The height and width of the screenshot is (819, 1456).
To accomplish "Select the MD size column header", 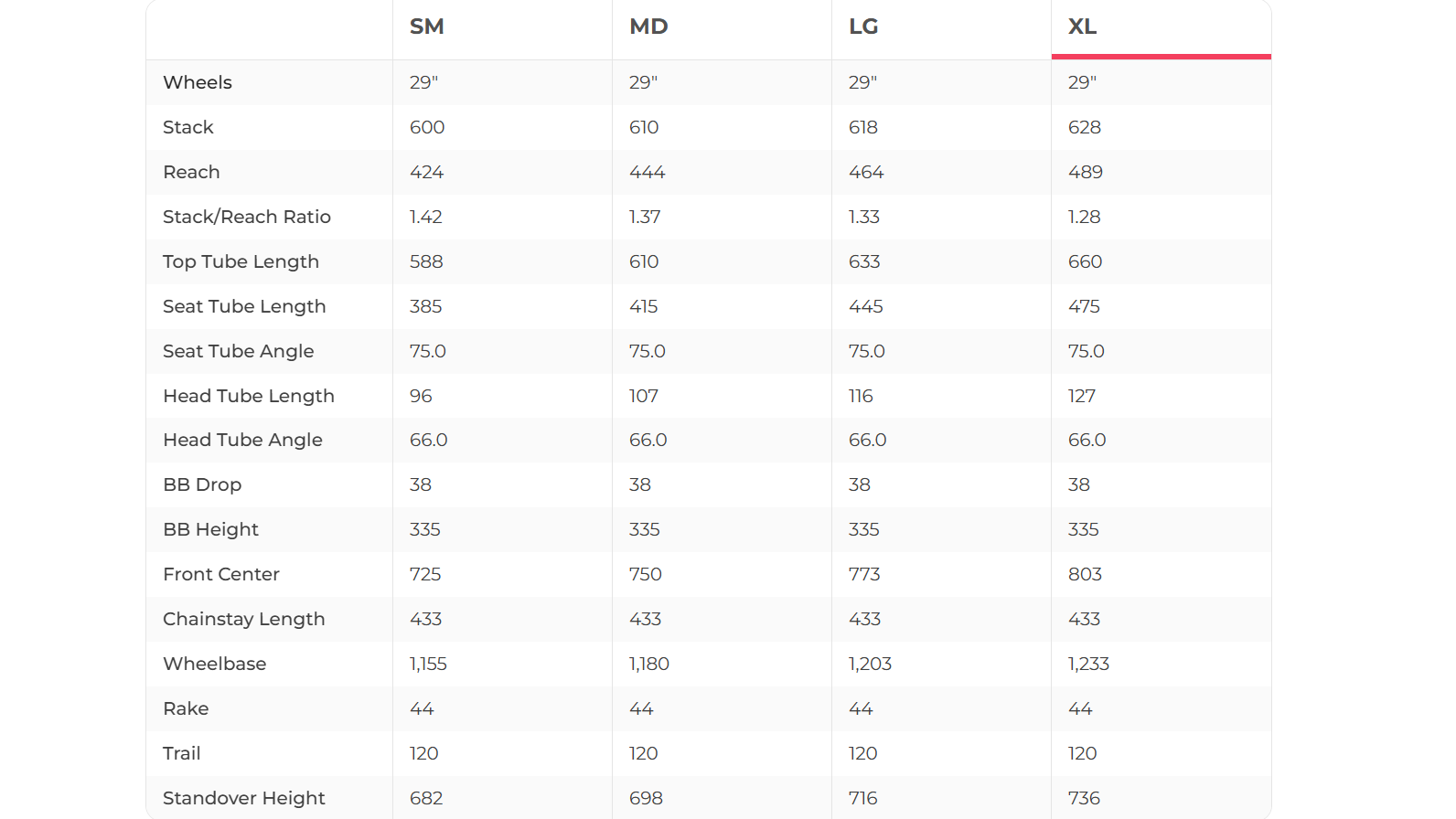I will 648,27.
